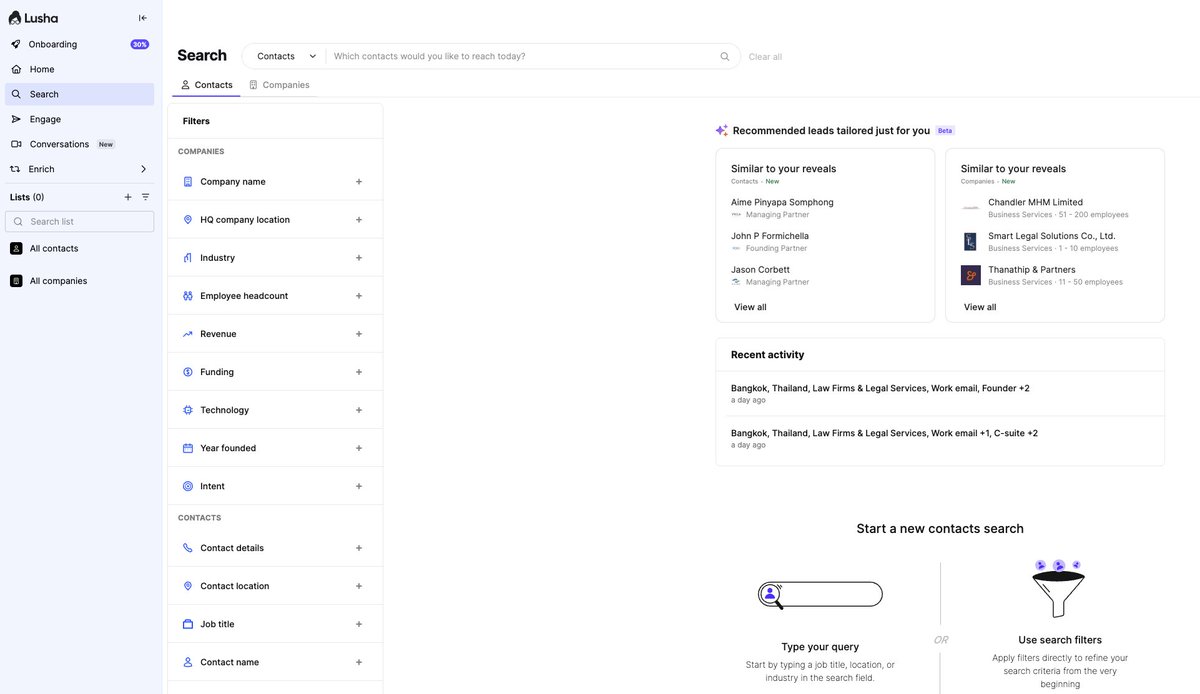The image size is (1200, 694).
Task: Open Onboarding in the sidebar
Action: [80, 44]
